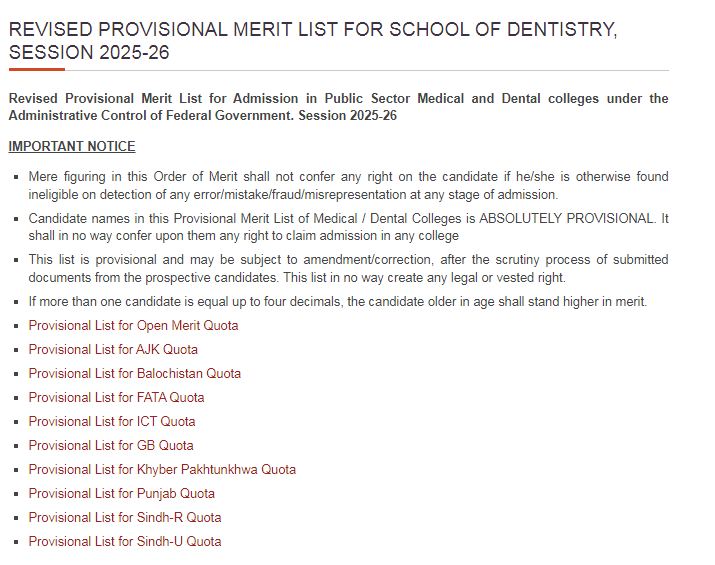Click the notice about candidates equal to four decimals

pos(338,301)
